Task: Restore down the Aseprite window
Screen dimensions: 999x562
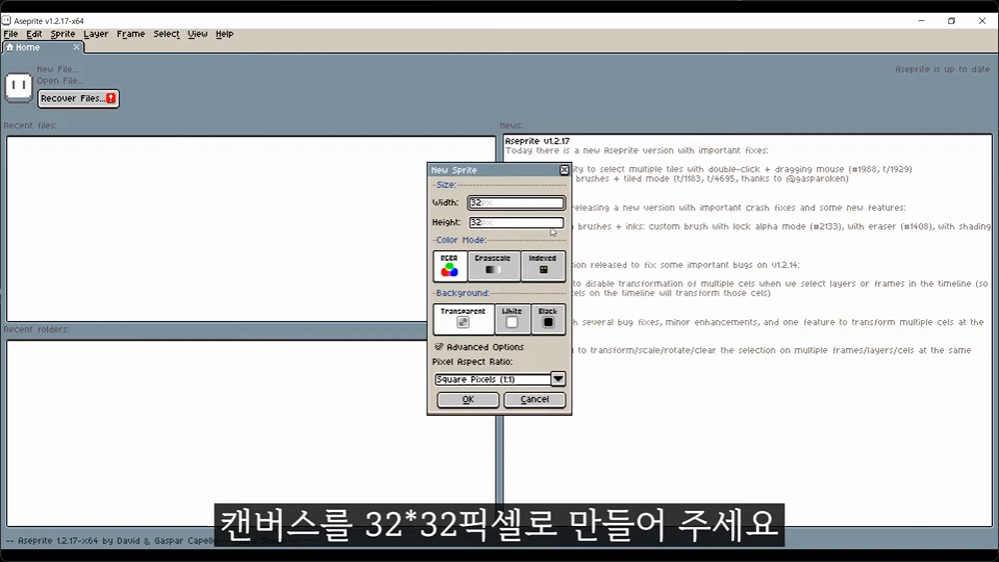Action: (x=951, y=20)
